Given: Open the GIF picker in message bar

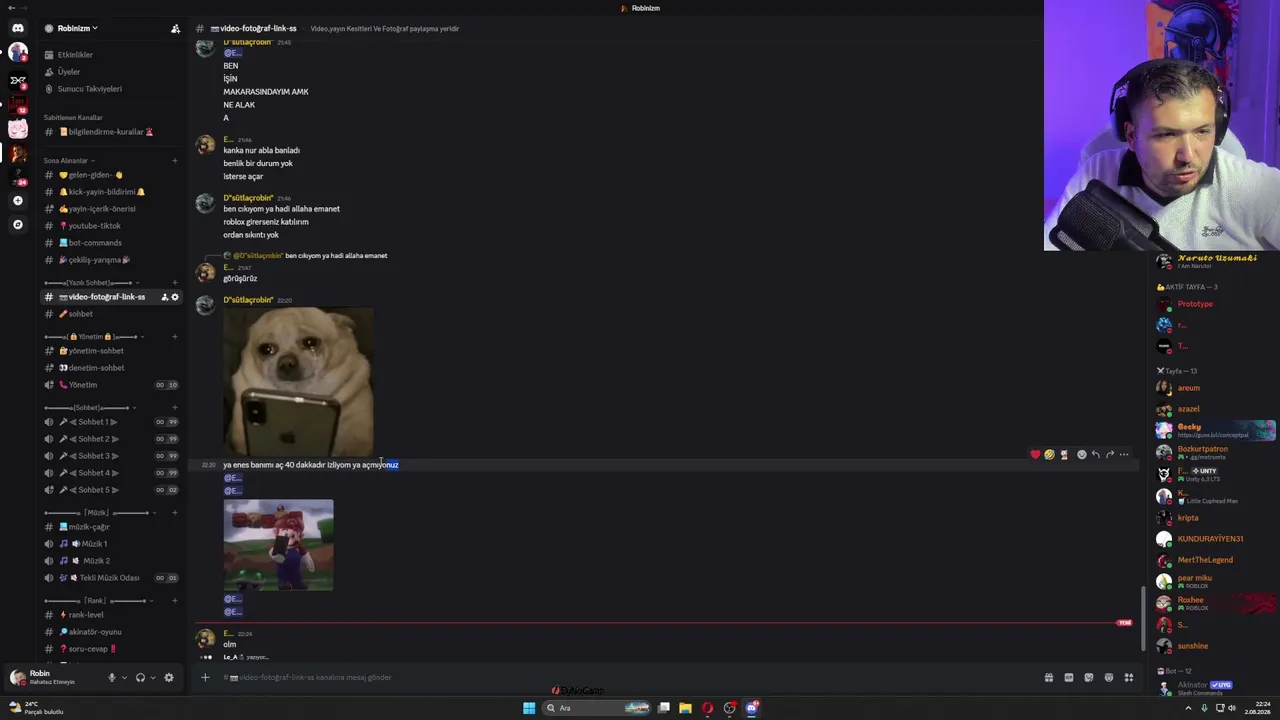Looking at the screenshot, I should (1069, 677).
